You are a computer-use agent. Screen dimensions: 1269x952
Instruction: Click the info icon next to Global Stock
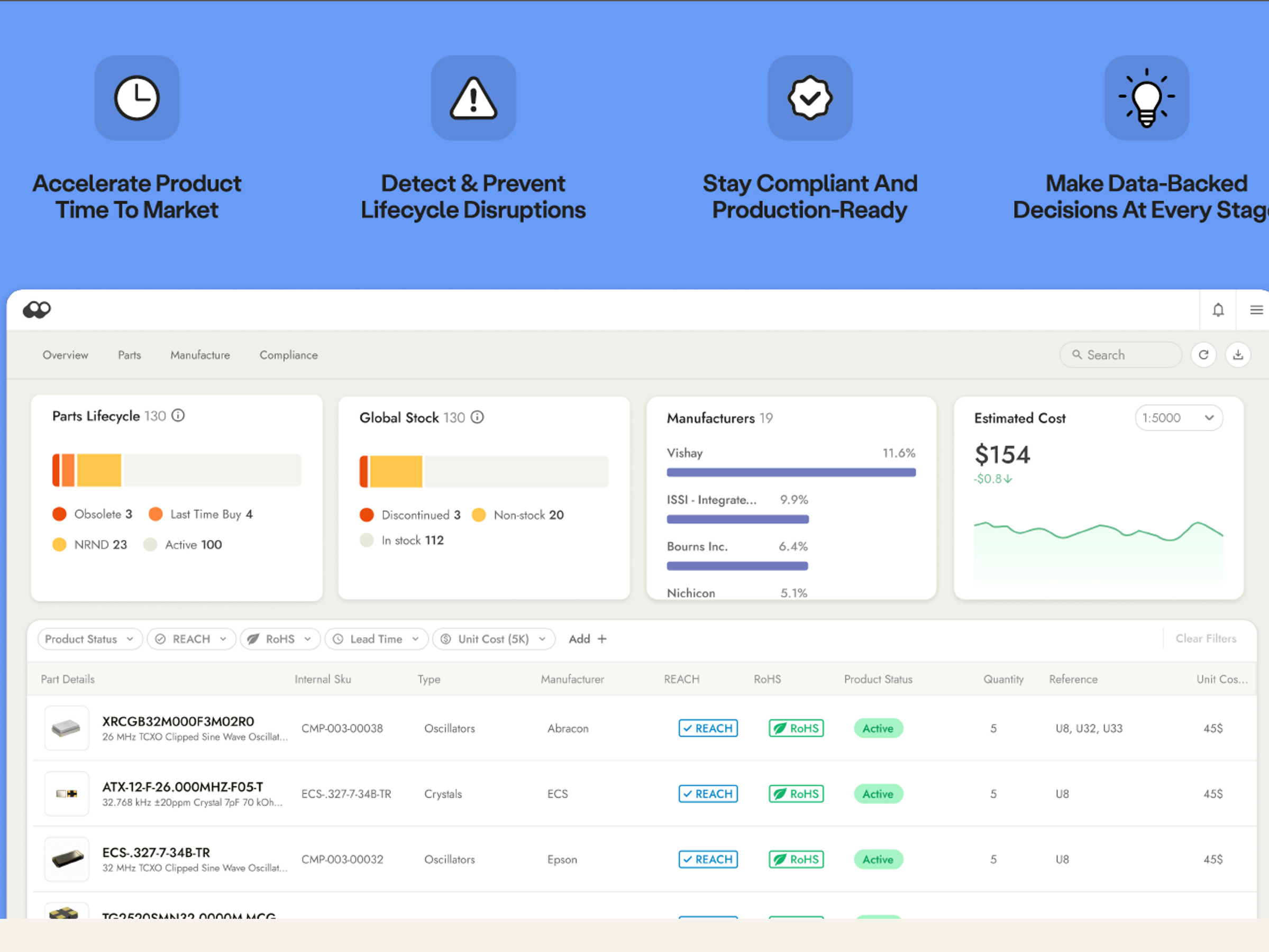[x=477, y=417]
